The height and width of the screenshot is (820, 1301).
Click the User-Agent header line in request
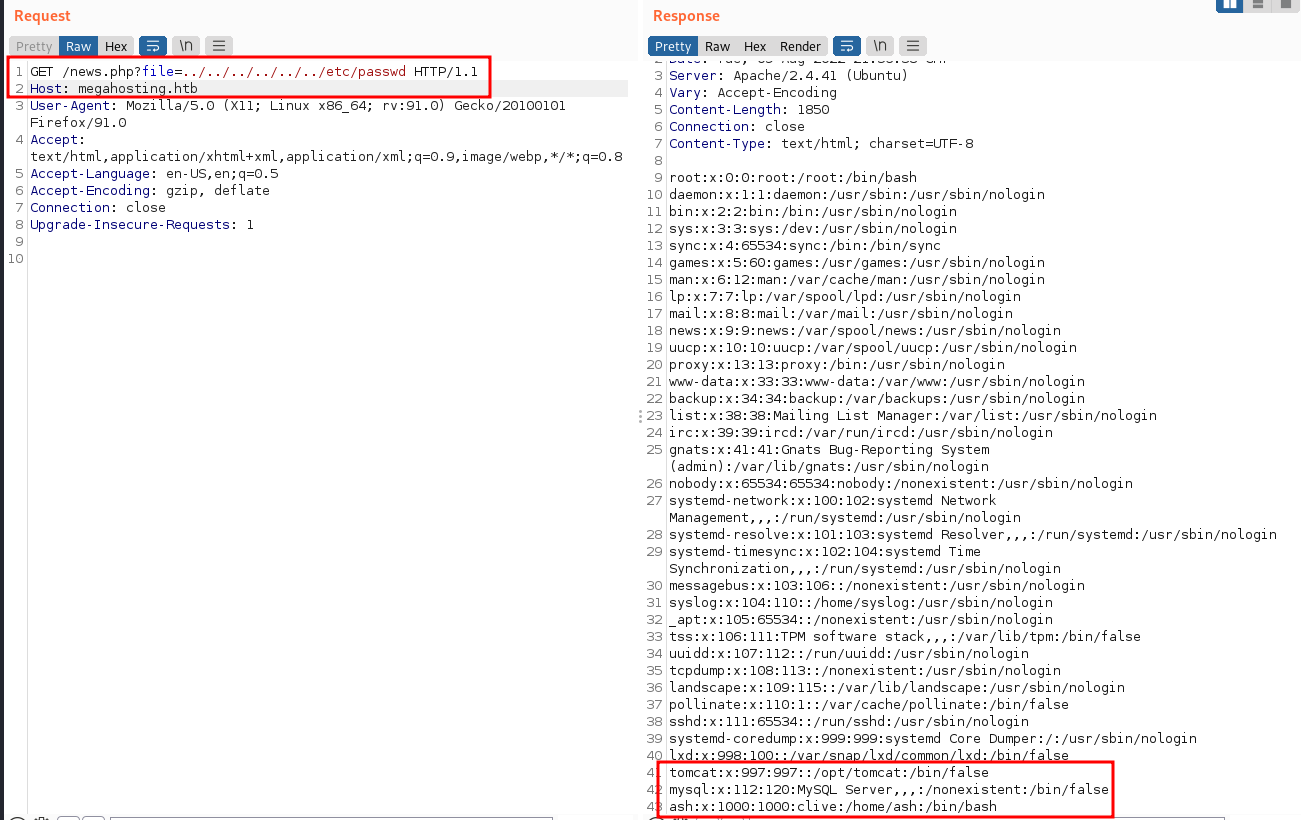click(298, 114)
